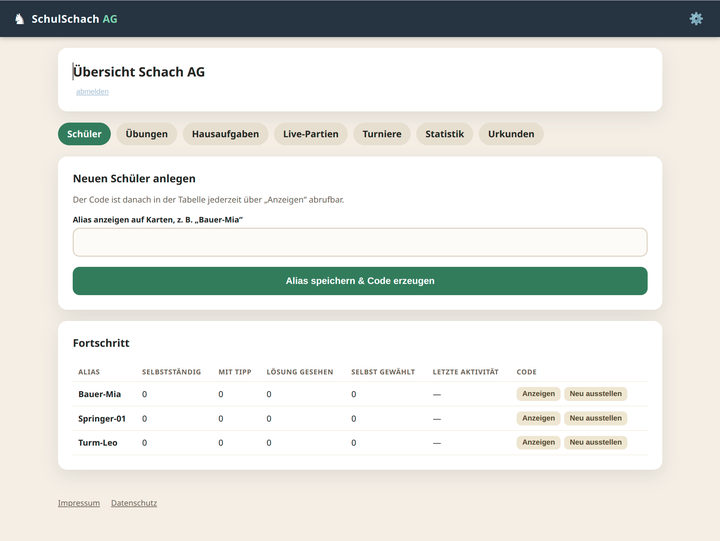Open the Turniere tab
Image resolution: width=720 pixels, height=541 pixels.
(x=382, y=134)
